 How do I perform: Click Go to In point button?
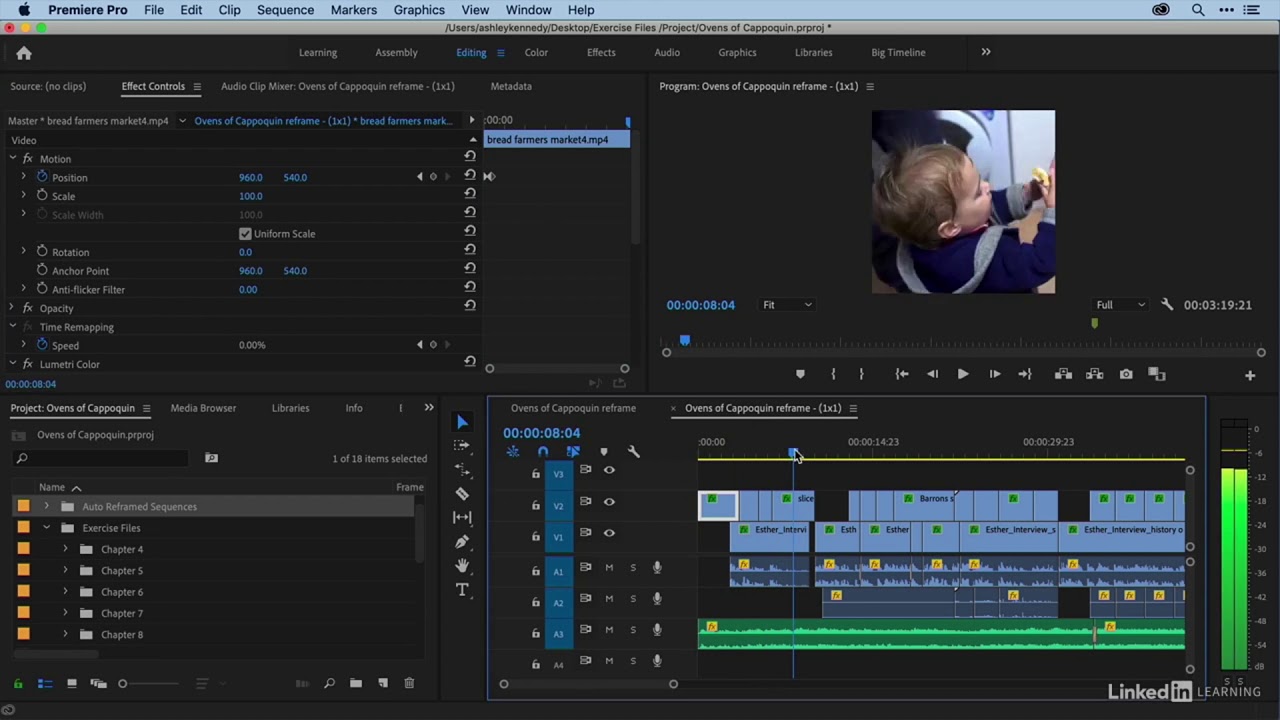coord(902,374)
